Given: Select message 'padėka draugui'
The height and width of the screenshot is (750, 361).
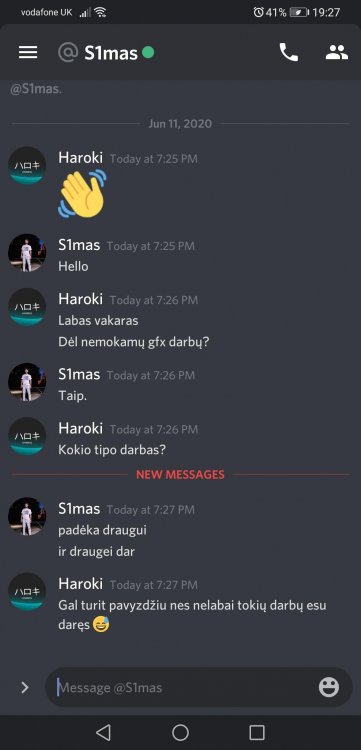Looking at the screenshot, I should point(102,530).
